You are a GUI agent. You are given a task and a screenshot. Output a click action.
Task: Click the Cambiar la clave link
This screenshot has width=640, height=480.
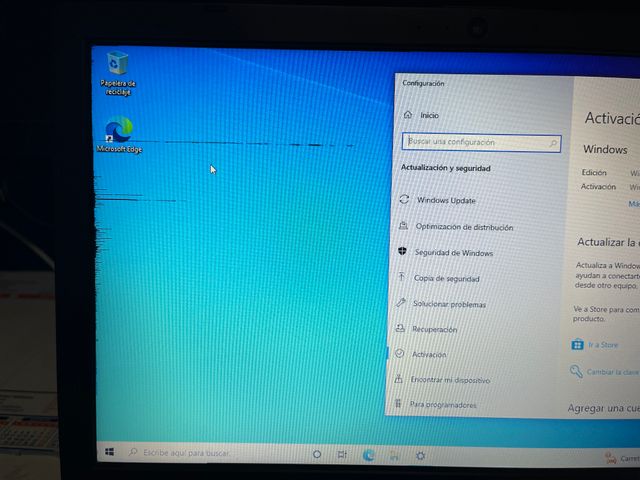point(613,372)
